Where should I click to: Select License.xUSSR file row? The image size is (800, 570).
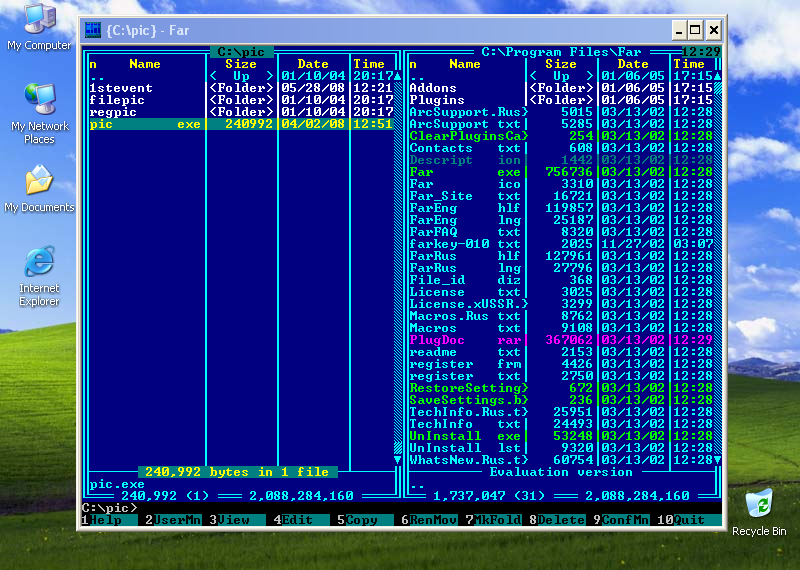pos(561,304)
